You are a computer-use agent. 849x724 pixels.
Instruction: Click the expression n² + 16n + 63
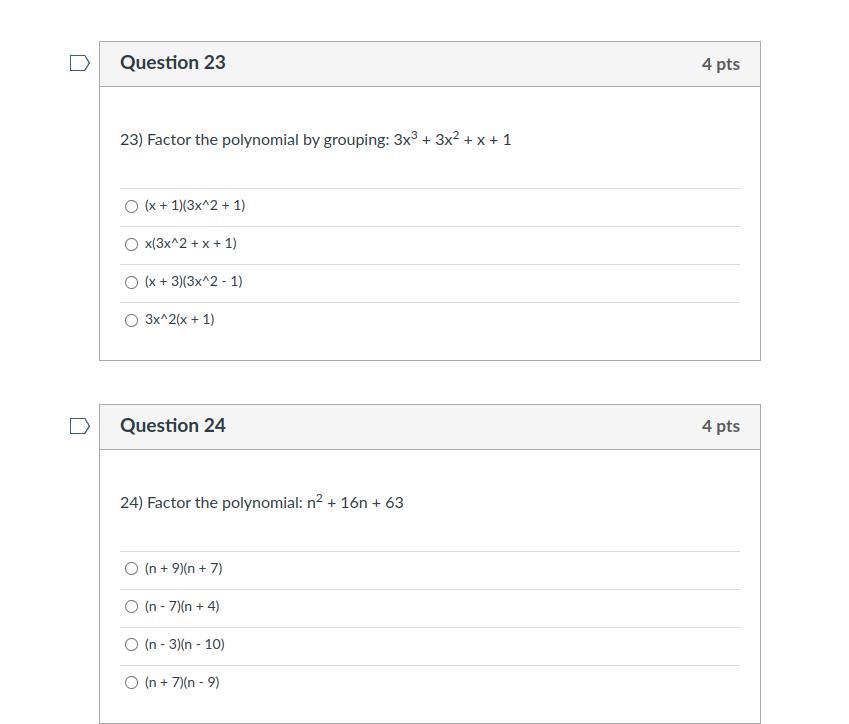tap(355, 502)
